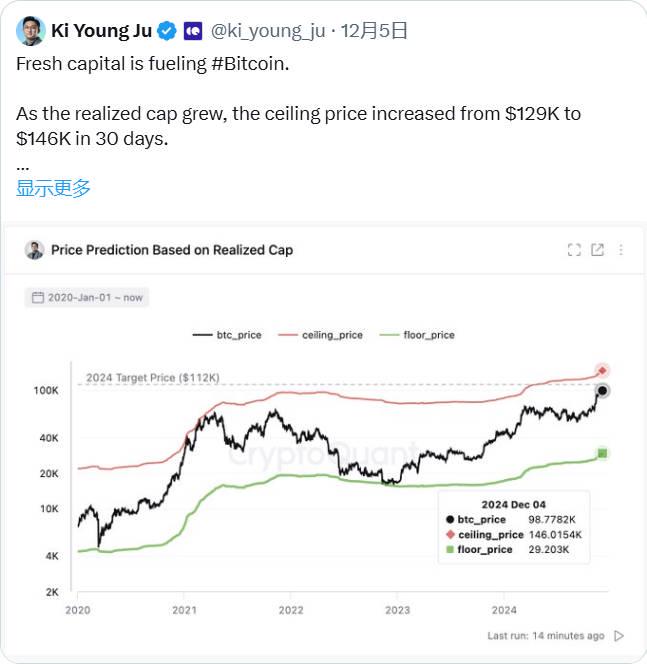
Task: Expand the tweet with 显示更多
Action: (x=53, y=188)
